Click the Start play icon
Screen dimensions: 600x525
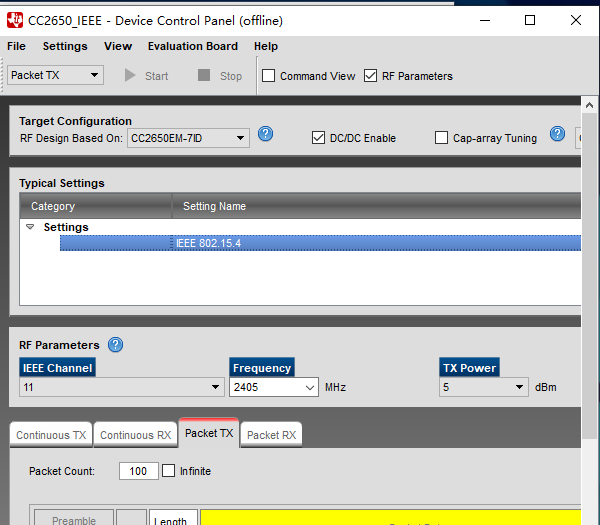[x=130, y=75]
